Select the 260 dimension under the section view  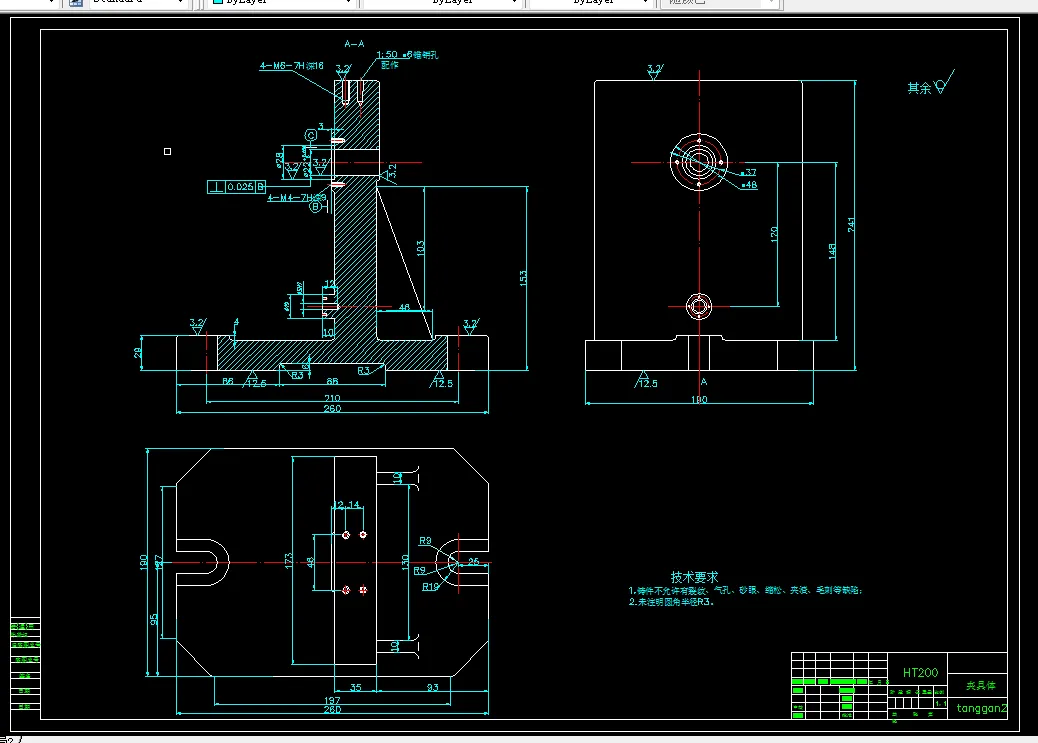tap(332, 408)
